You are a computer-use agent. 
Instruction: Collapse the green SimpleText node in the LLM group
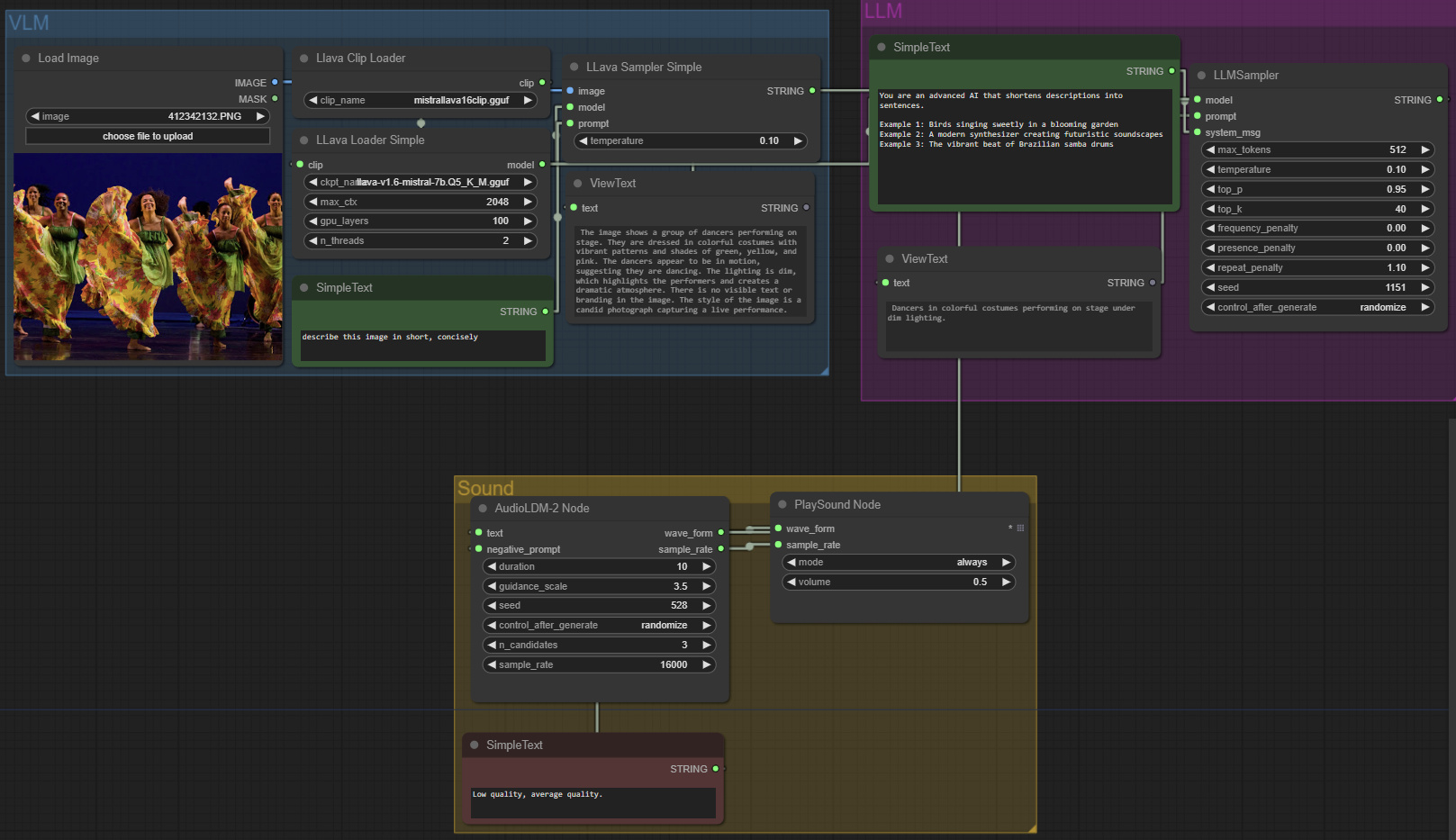[x=880, y=47]
